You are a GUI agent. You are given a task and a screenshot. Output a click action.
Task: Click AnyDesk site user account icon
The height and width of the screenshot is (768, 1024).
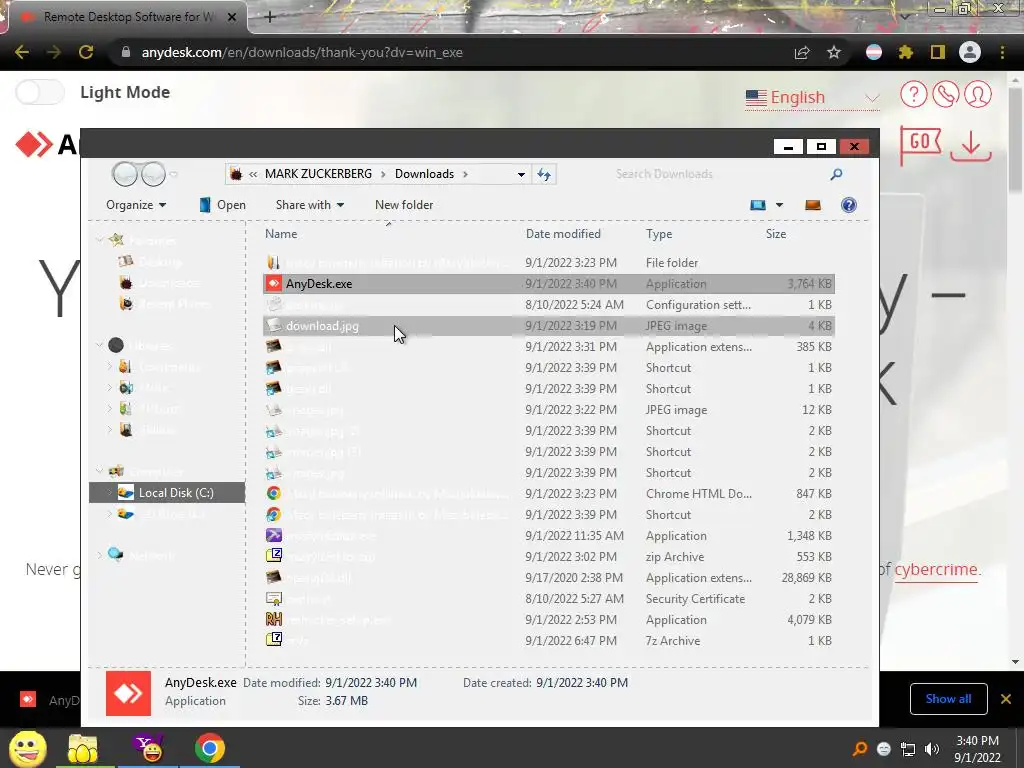click(978, 95)
